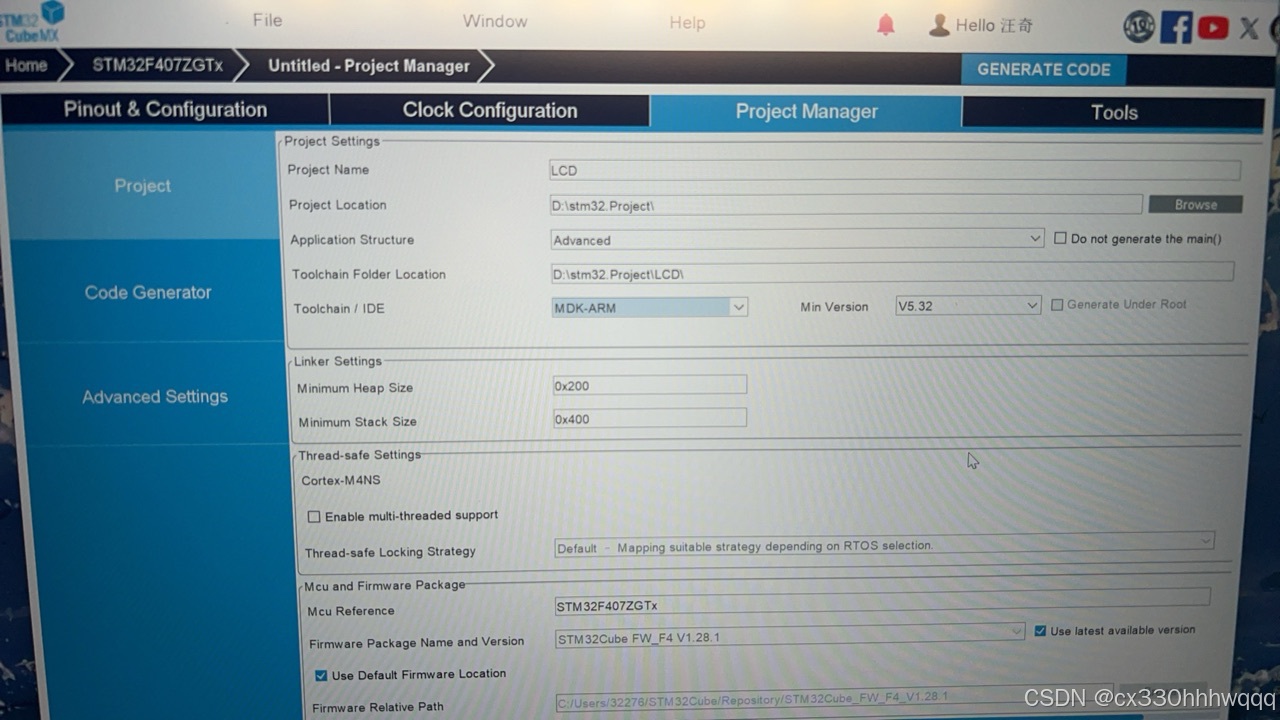Open the Facebook icon link

[x=1176, y=26]
